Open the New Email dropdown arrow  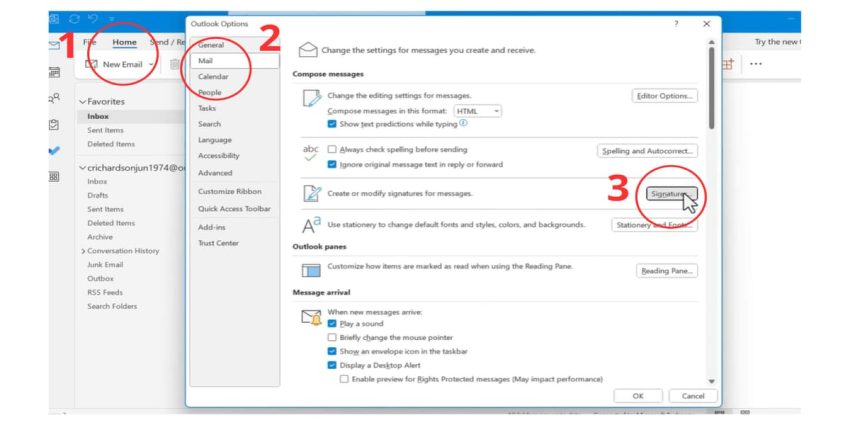(x=151, y=64)
